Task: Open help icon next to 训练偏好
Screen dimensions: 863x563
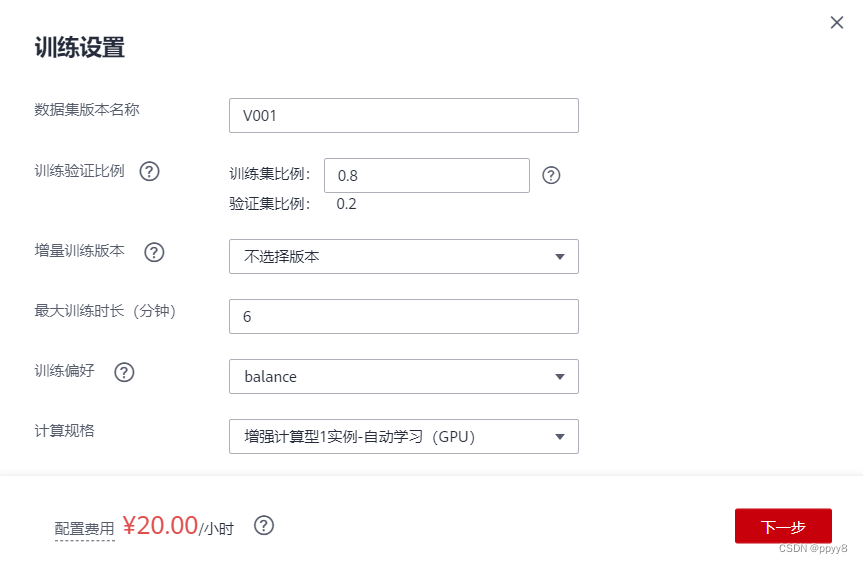Action: tap(124, 372)
